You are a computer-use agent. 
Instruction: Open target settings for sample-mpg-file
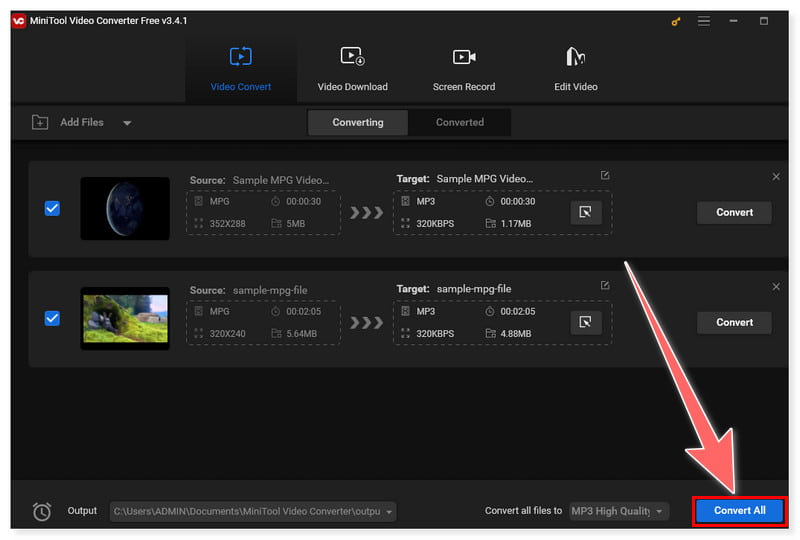click(585, 322)
